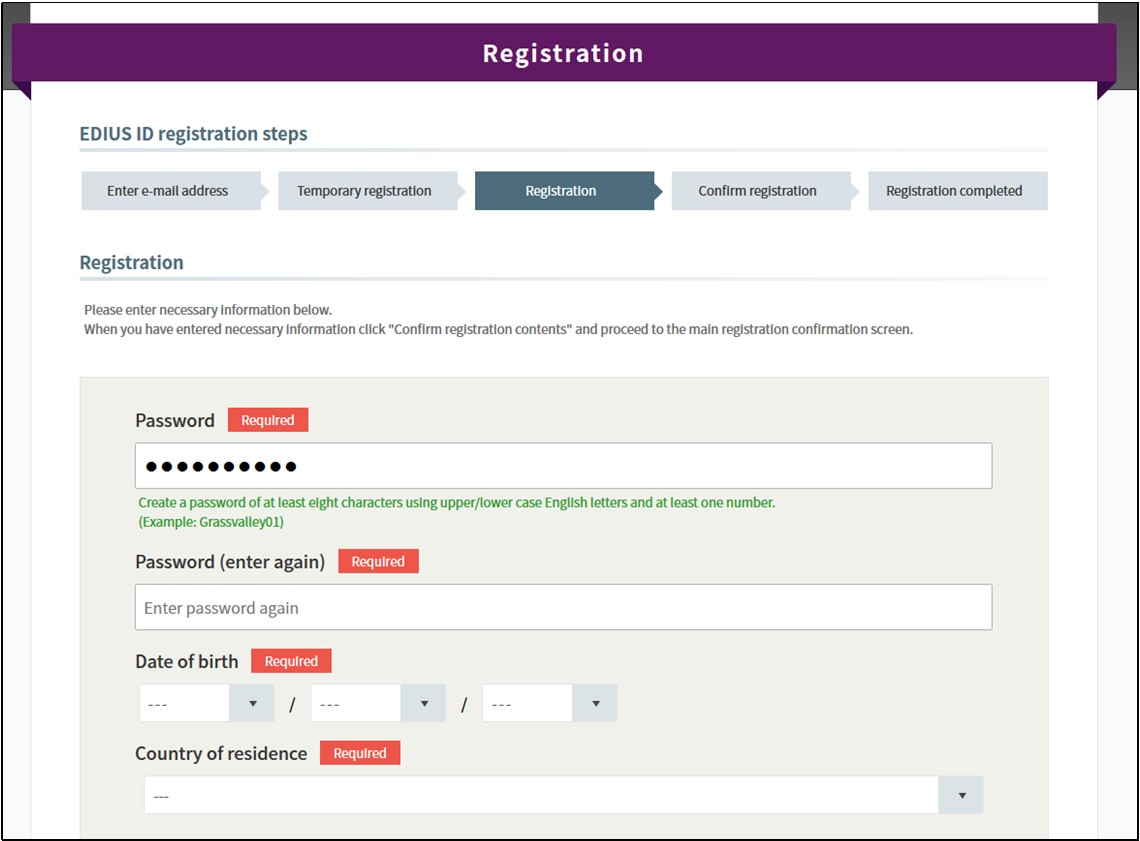Click Required badge beside Country of residence

(x=360, y=754)
